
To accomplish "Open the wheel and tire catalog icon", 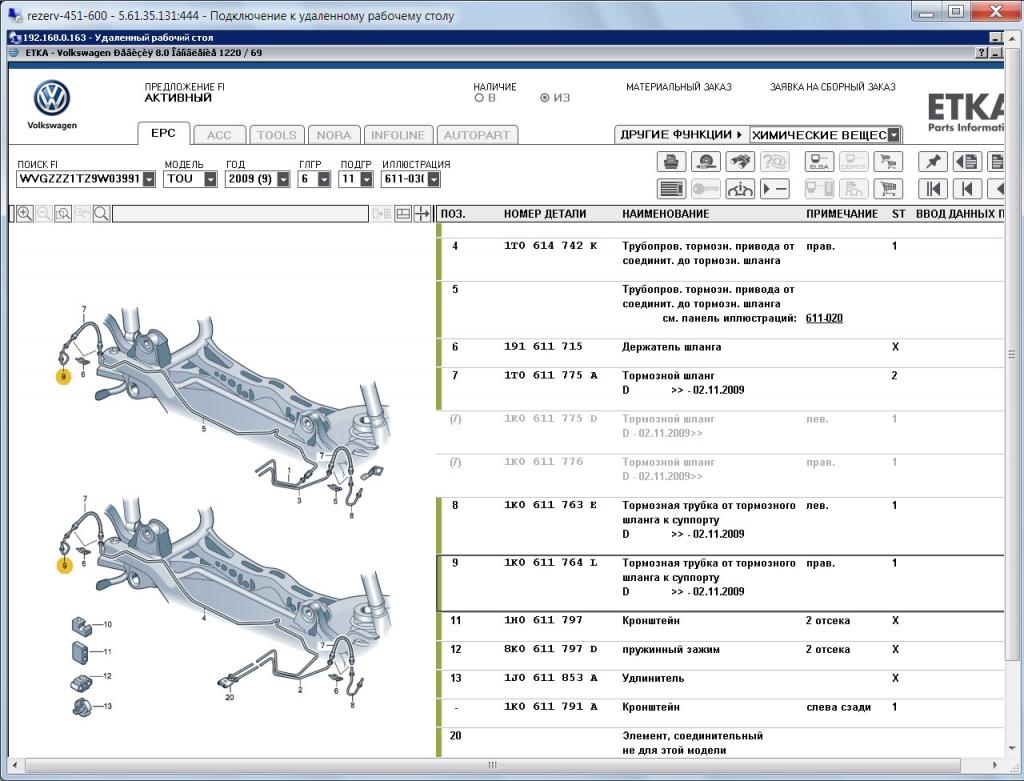I will click(x=705, y=161).
